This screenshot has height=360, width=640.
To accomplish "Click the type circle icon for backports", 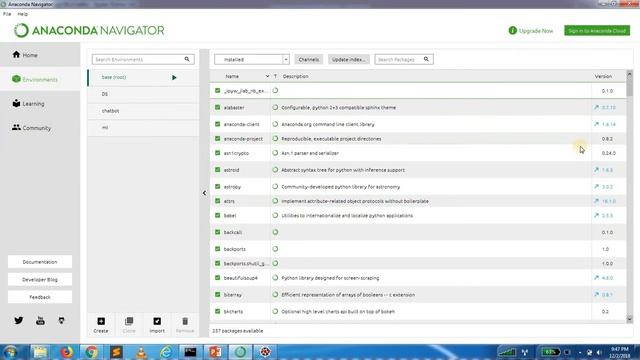I will tap(275, 249).
